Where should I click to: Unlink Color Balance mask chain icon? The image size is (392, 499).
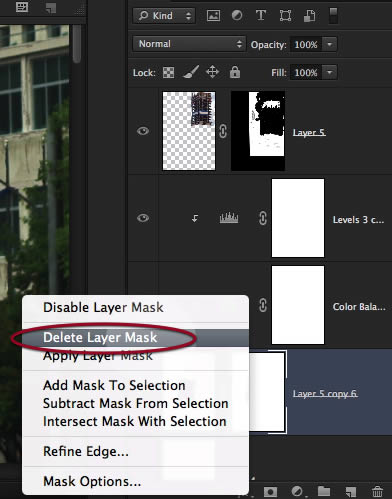click(263, 305)
